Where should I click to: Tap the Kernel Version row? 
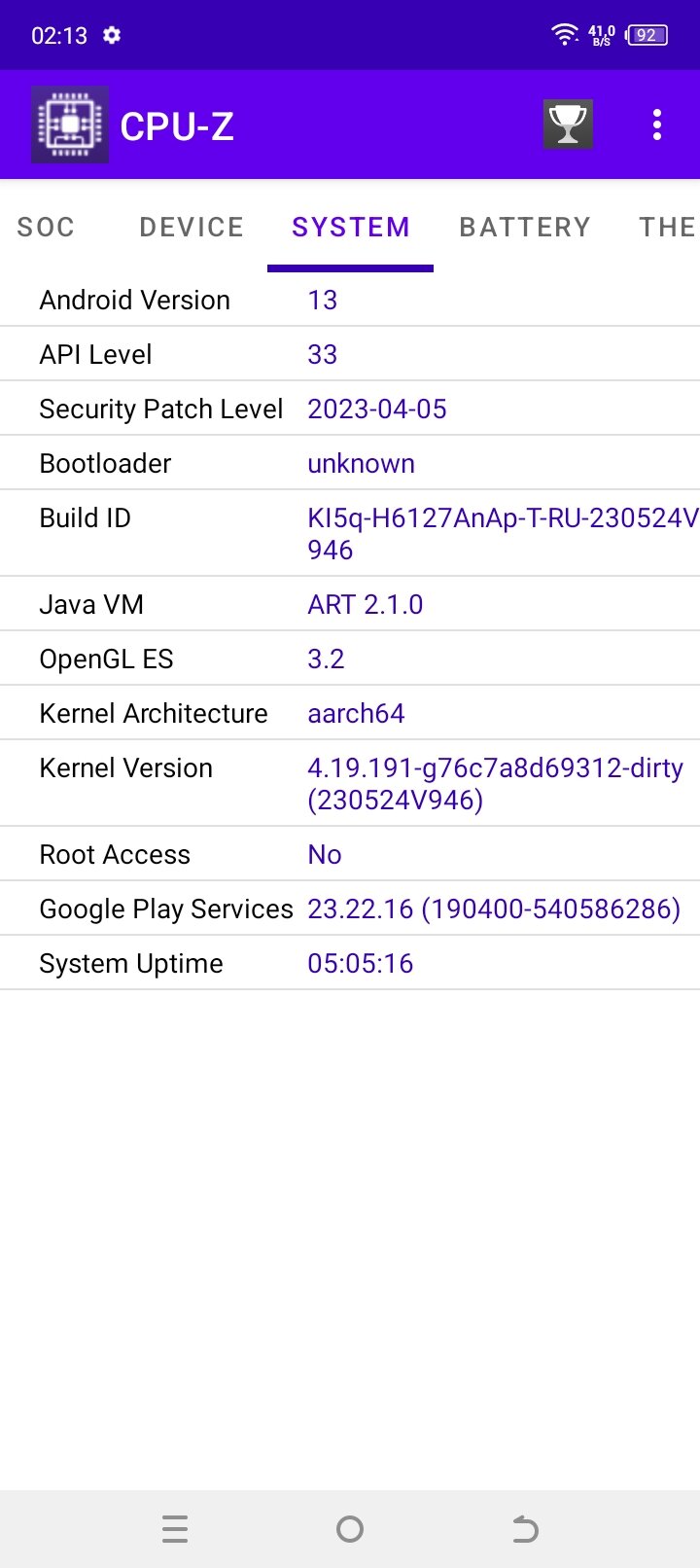pyautogui.click(x=350, y=783)
